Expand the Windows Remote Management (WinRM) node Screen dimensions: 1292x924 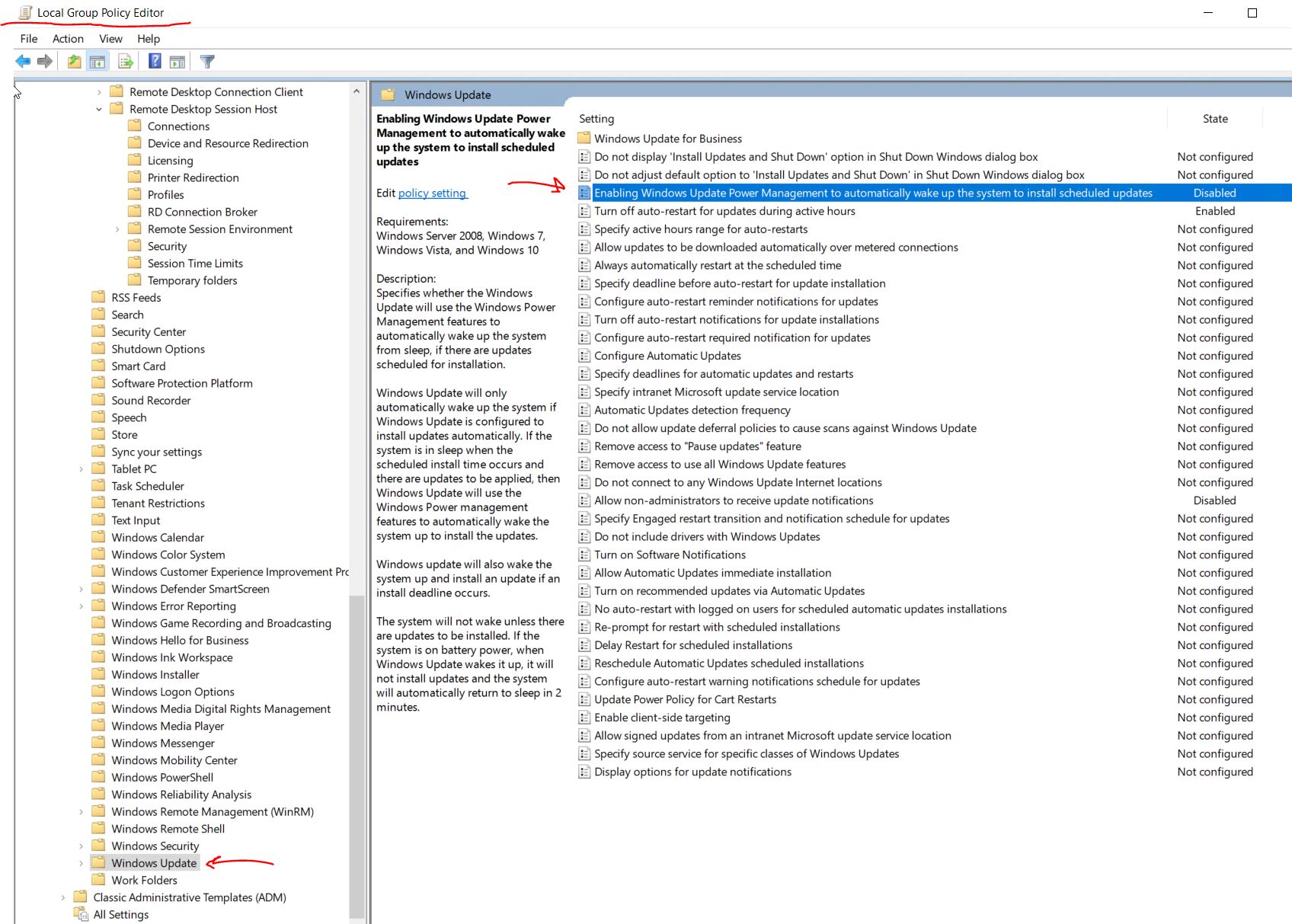[82, 812]
